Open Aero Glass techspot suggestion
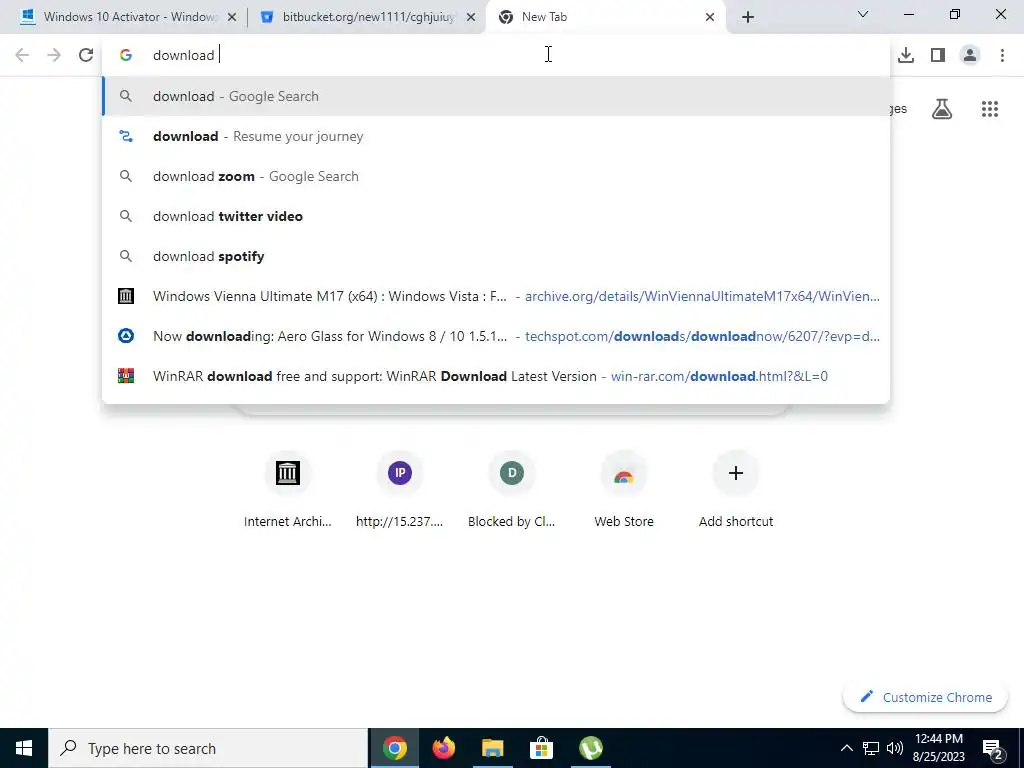This screenshot has width=1024, height=768. tap(496, 336)
